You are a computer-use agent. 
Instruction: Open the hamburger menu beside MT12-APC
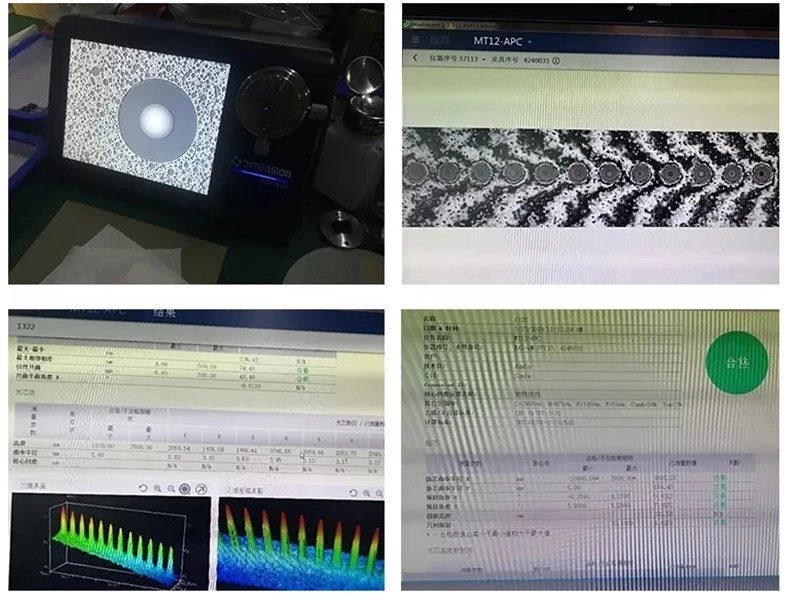[416, 40]
